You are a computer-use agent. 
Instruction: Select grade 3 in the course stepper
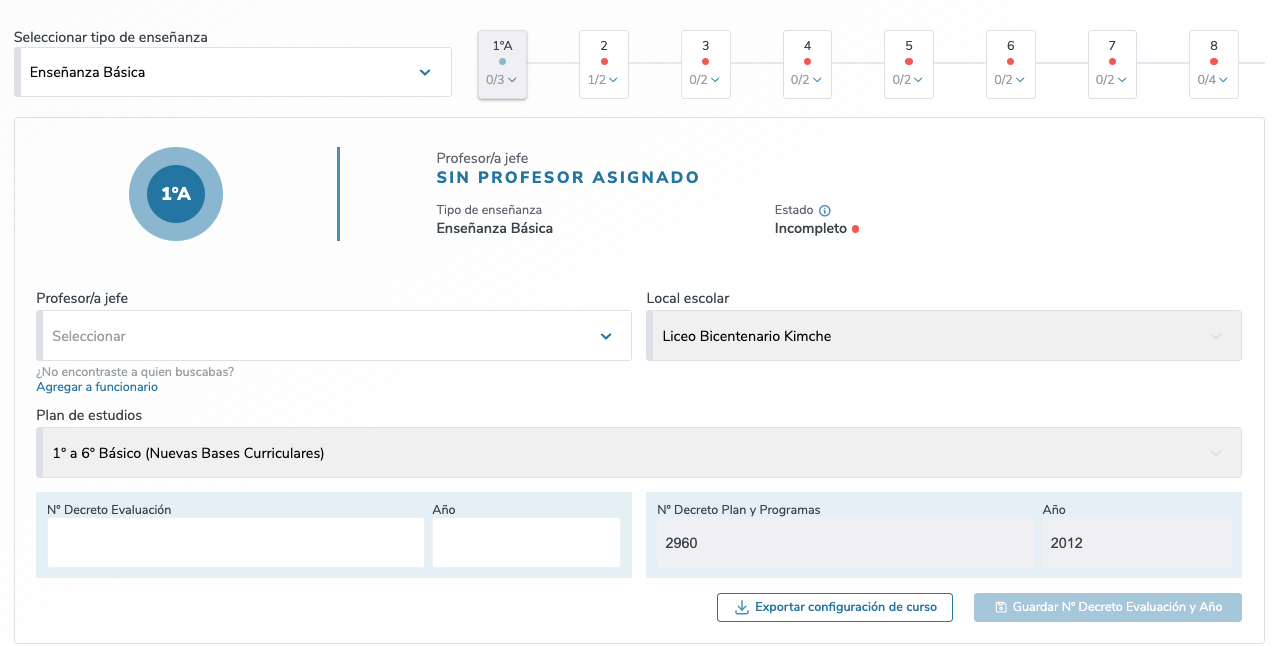click(706, 64)
